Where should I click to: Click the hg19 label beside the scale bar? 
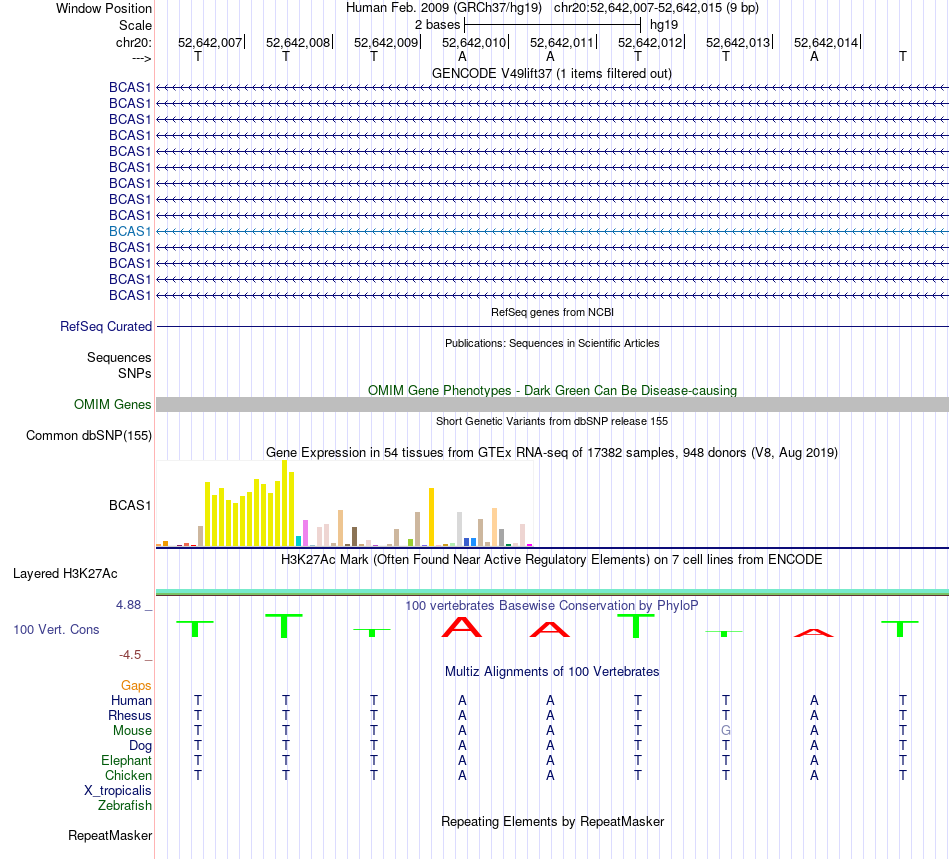[x=663, y=25]
